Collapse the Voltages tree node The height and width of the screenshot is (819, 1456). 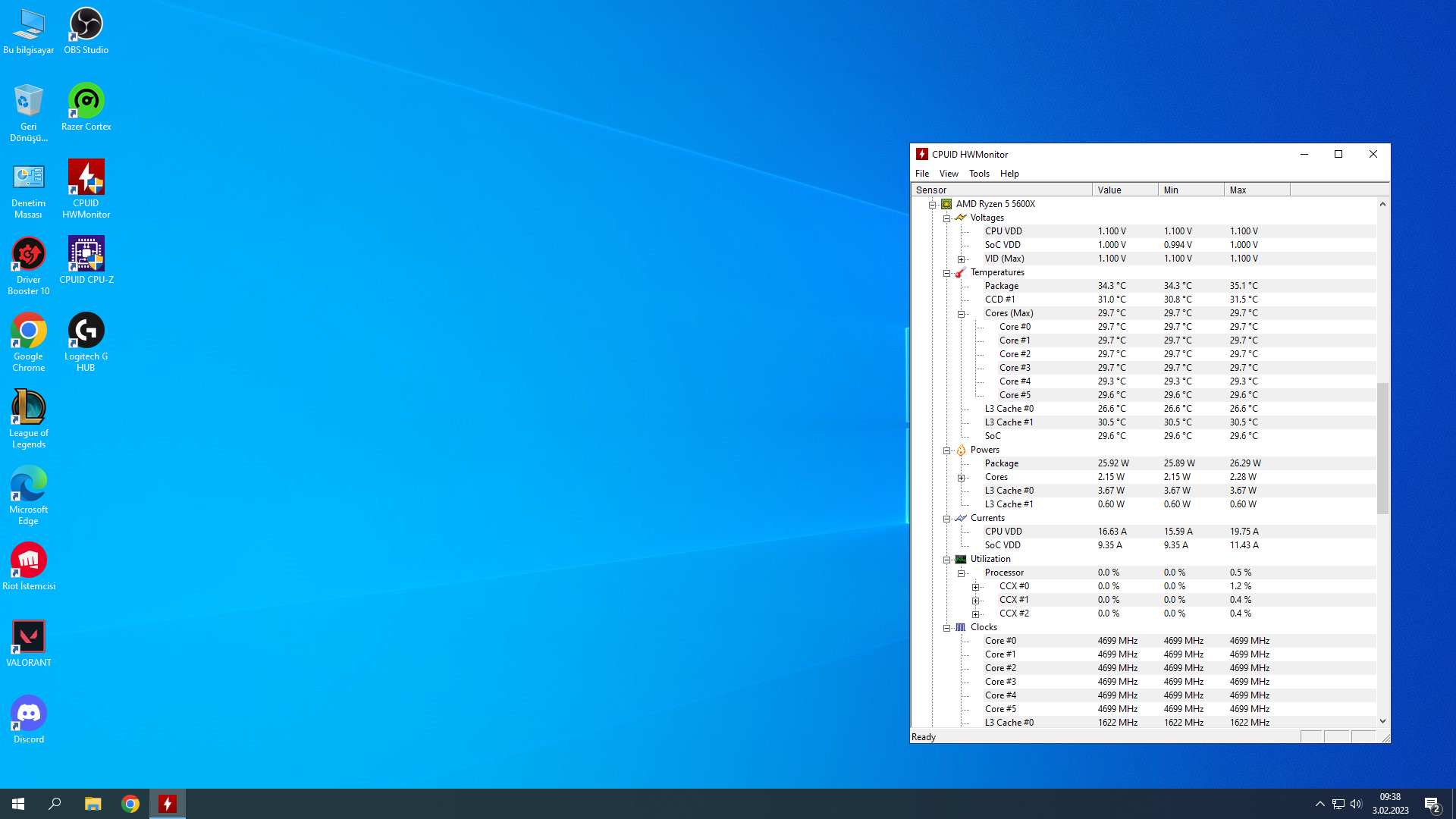pyautogui.click(x=946, y=218)
